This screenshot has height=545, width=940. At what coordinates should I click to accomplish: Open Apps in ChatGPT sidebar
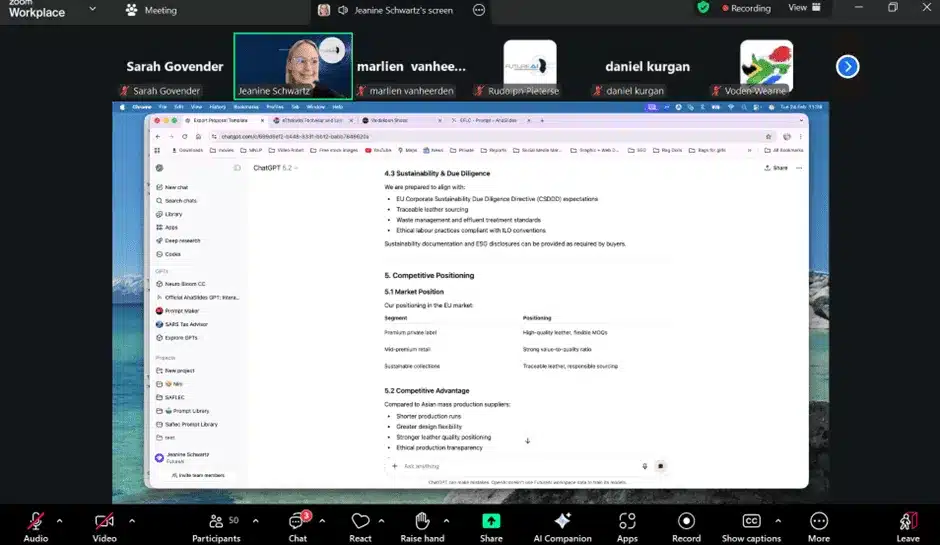pyautogui.click(x=167, y=227)
